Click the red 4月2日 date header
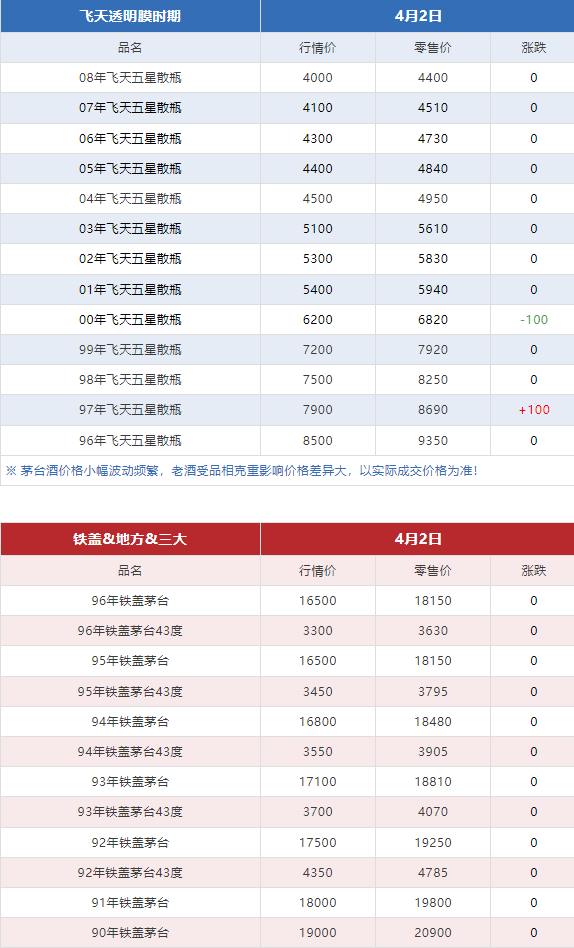Viewport: 574px width, 948px height. (x=417, y=539)
